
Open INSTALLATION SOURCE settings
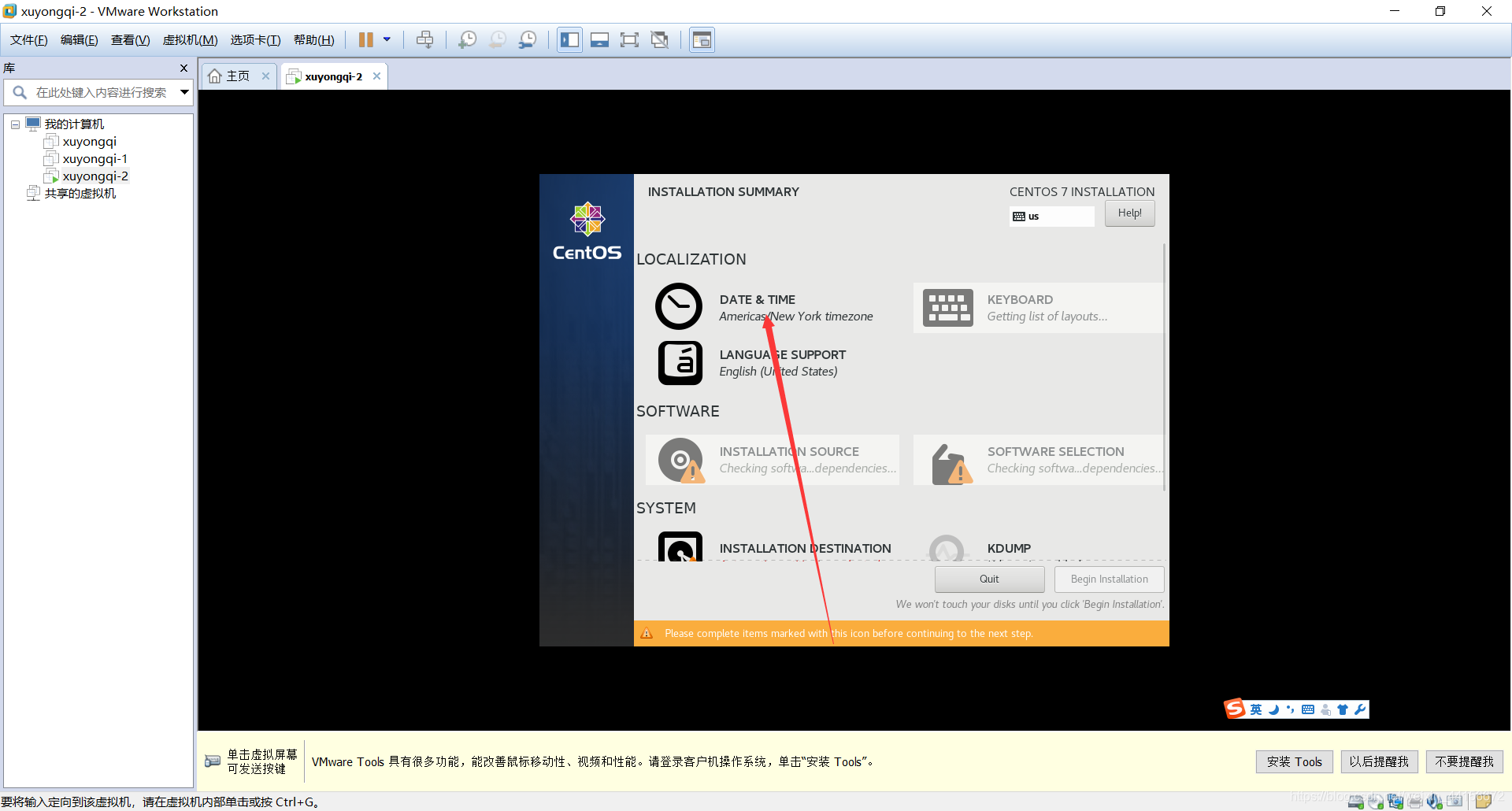click(x=773, y=460)
